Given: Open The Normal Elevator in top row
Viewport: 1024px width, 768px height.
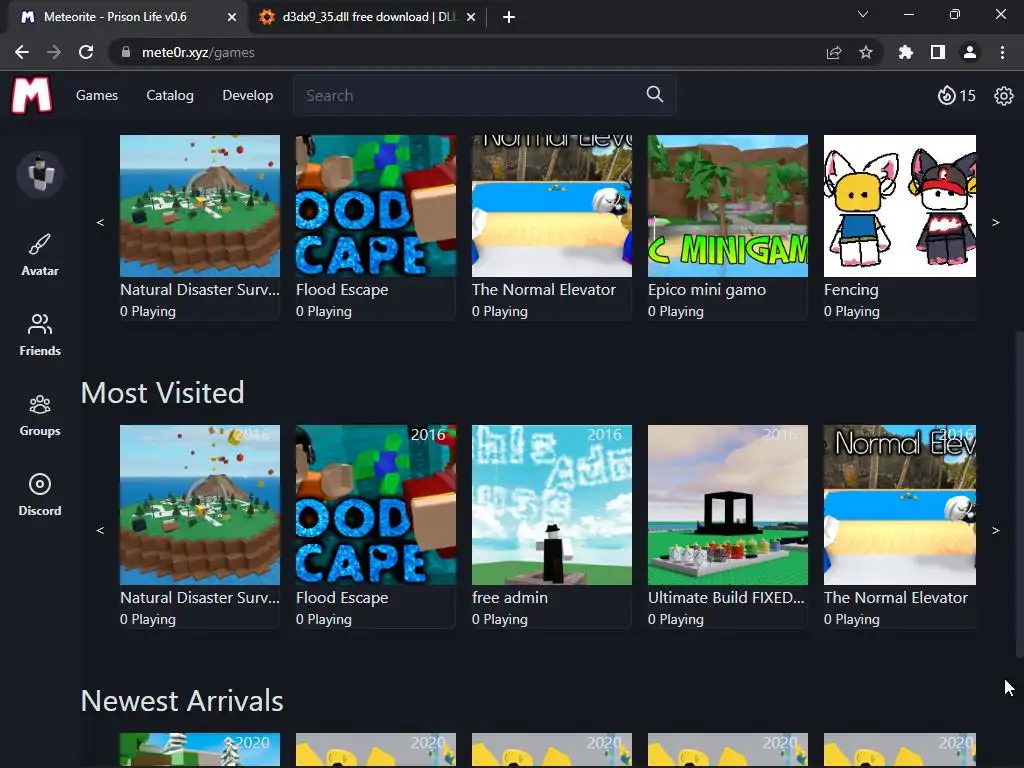Looking at the screenshot, I should pyautogui.click(x=552, y=206).
